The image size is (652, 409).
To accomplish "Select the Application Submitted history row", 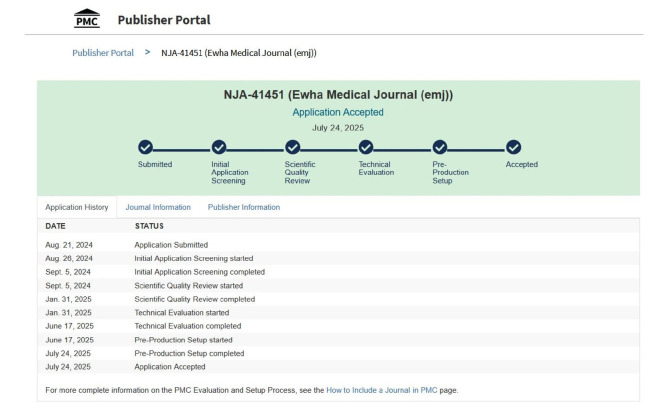I will point(171,244).
